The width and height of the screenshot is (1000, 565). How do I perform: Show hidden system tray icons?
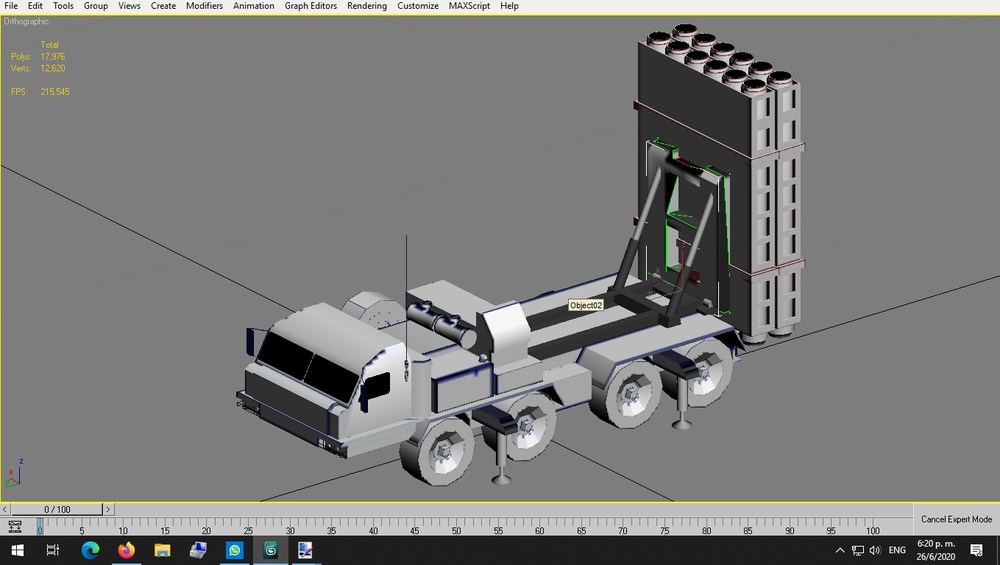tap(840, 550)
